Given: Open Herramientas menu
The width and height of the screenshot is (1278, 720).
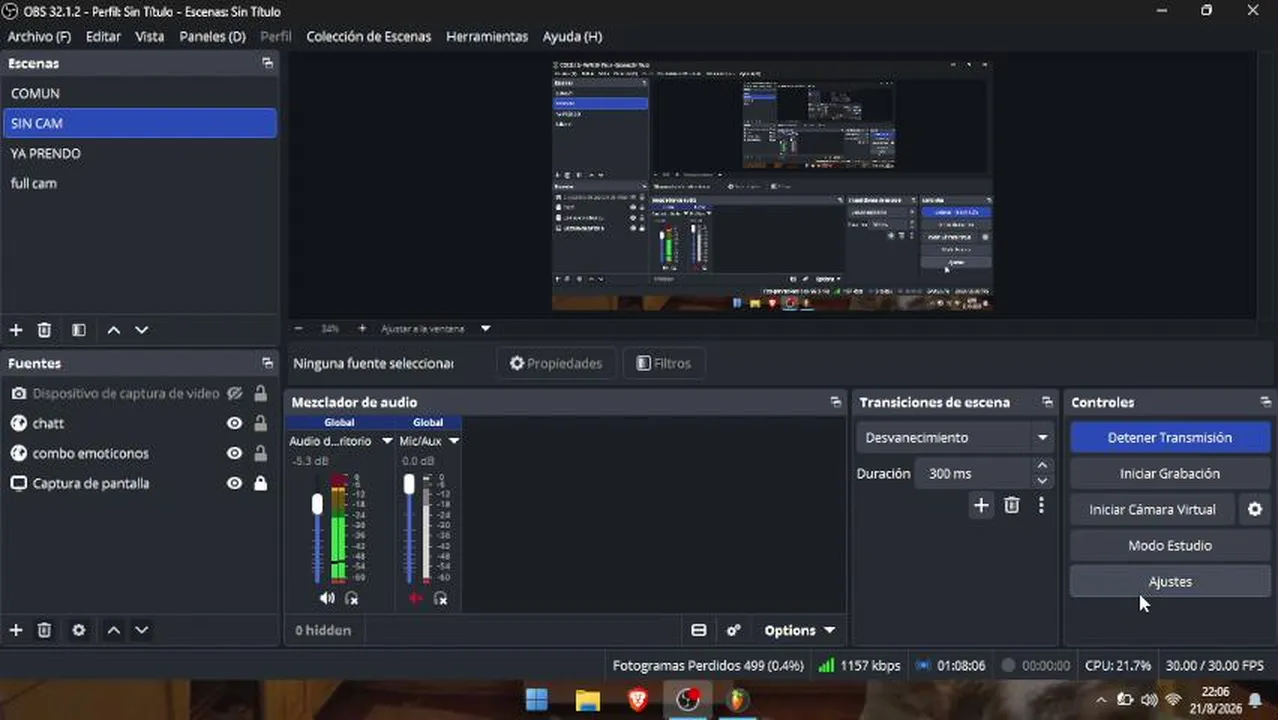Looking at the screenshot, I should (x=487, y=36).
